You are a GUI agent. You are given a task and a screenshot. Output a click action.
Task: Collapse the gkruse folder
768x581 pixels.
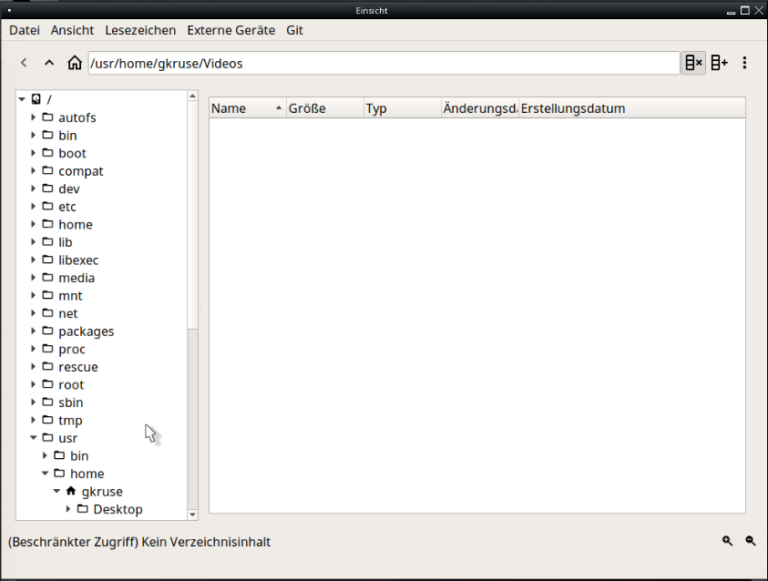coord(57,491)
